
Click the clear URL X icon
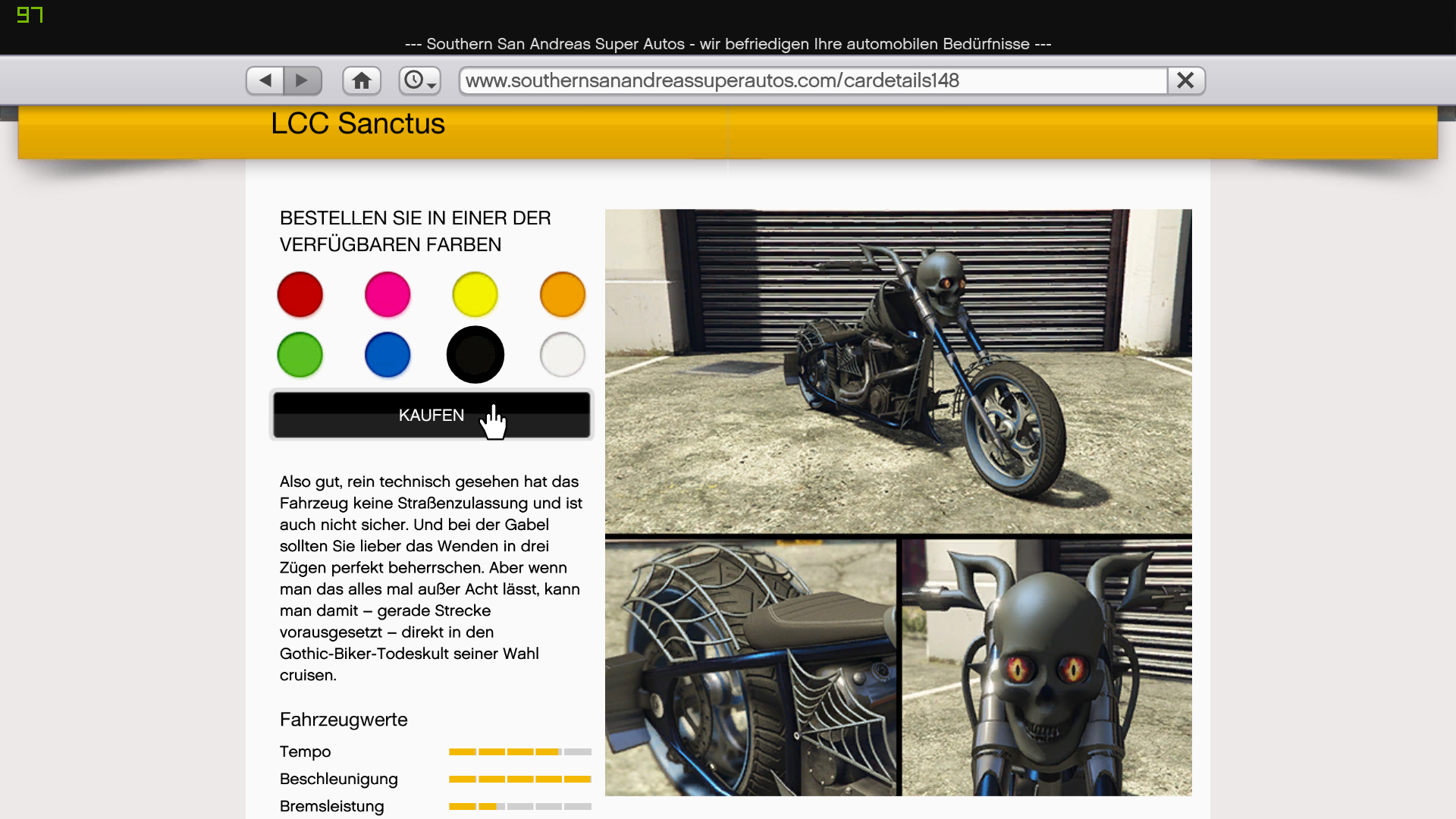pyautogui.click(x=1185, y=81)
